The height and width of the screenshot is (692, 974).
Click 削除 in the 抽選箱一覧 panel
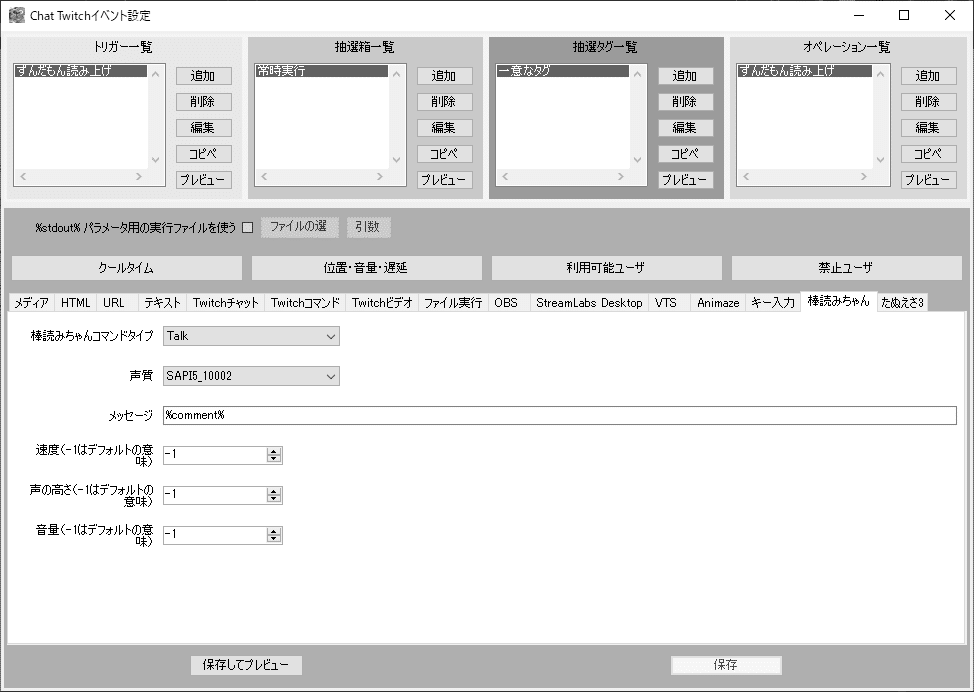coord(444,101)
